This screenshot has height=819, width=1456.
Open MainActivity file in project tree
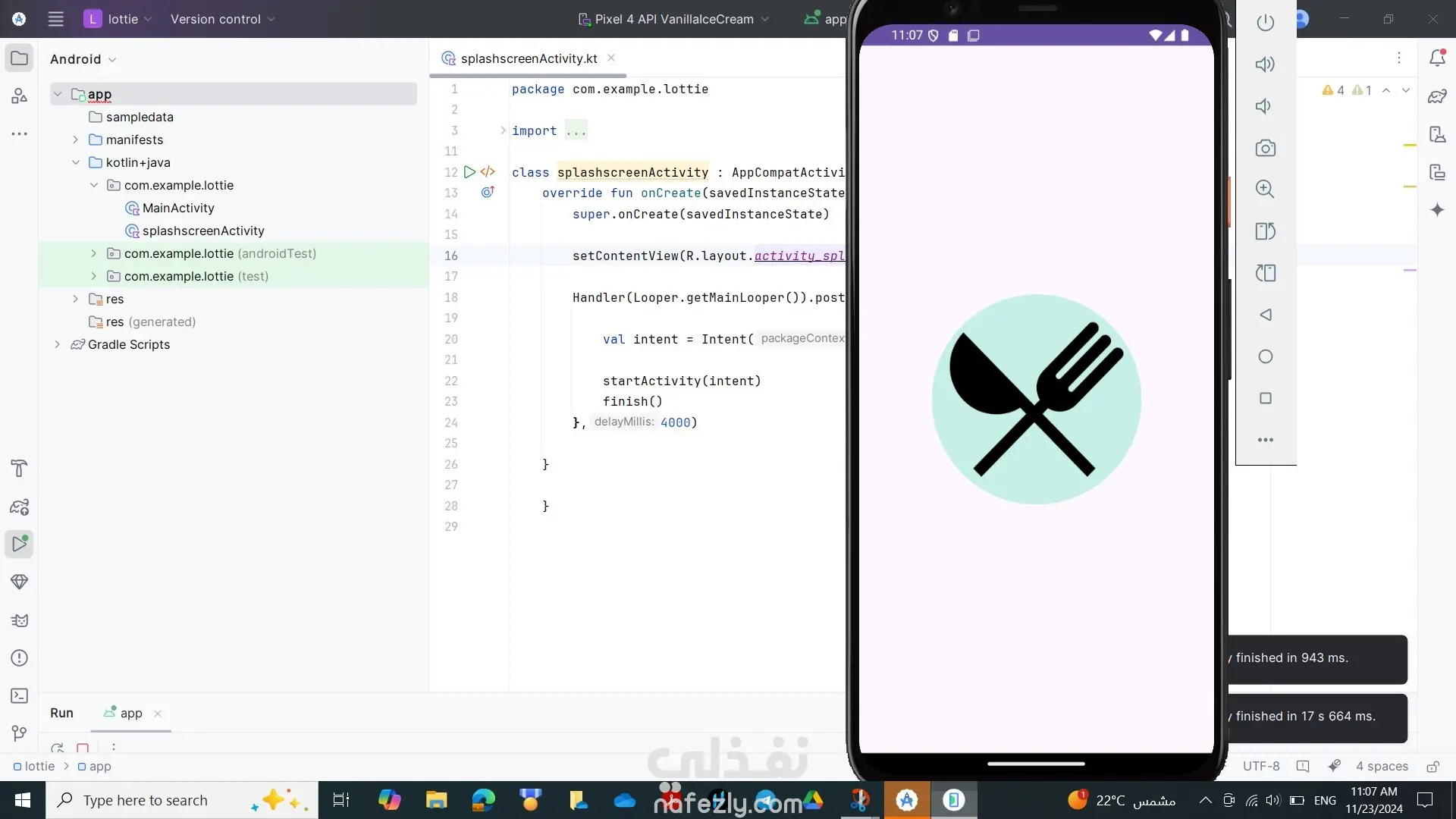pos(178,208)
